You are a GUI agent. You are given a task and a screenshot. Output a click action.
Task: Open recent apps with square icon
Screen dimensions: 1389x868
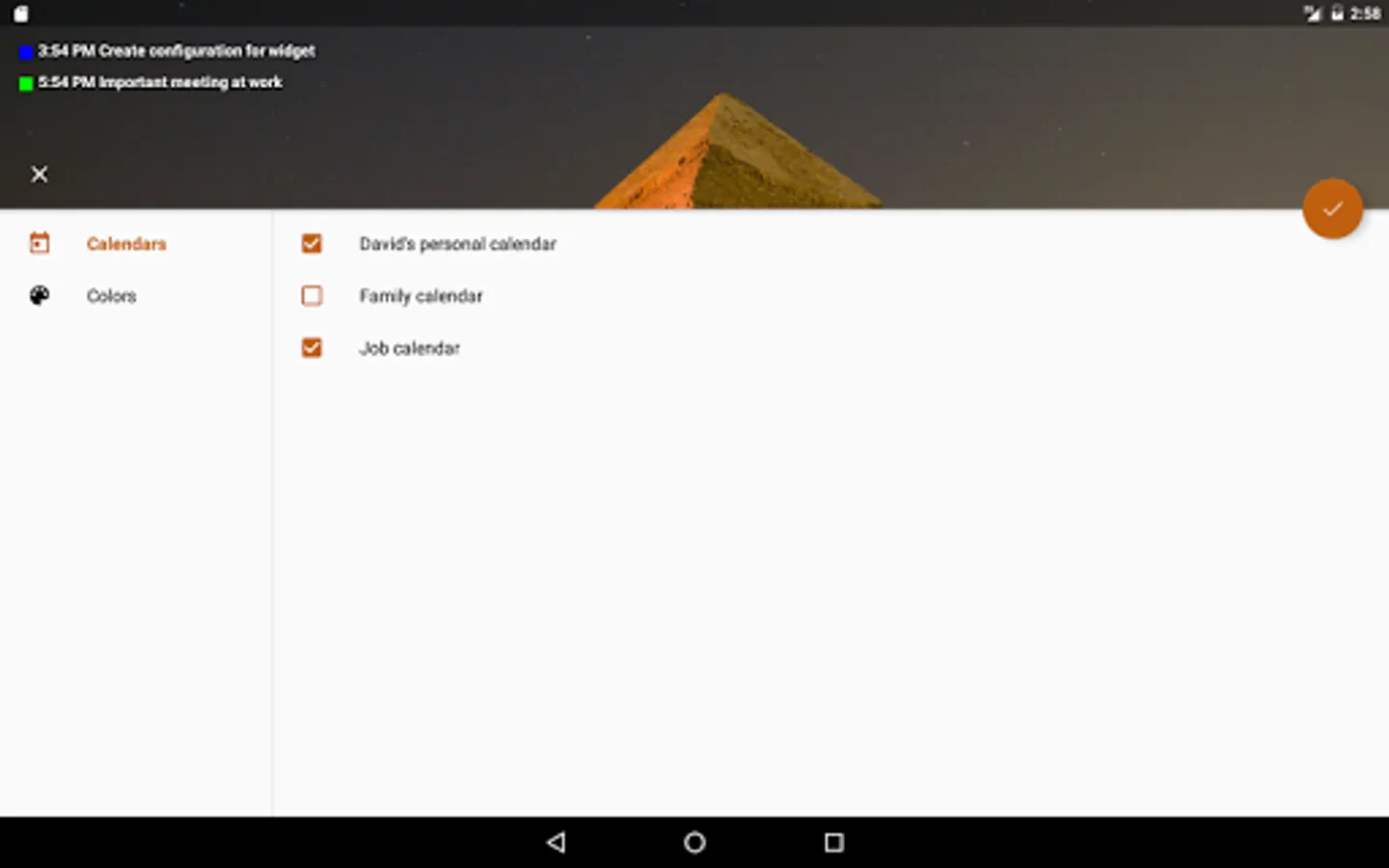[834, 842]
